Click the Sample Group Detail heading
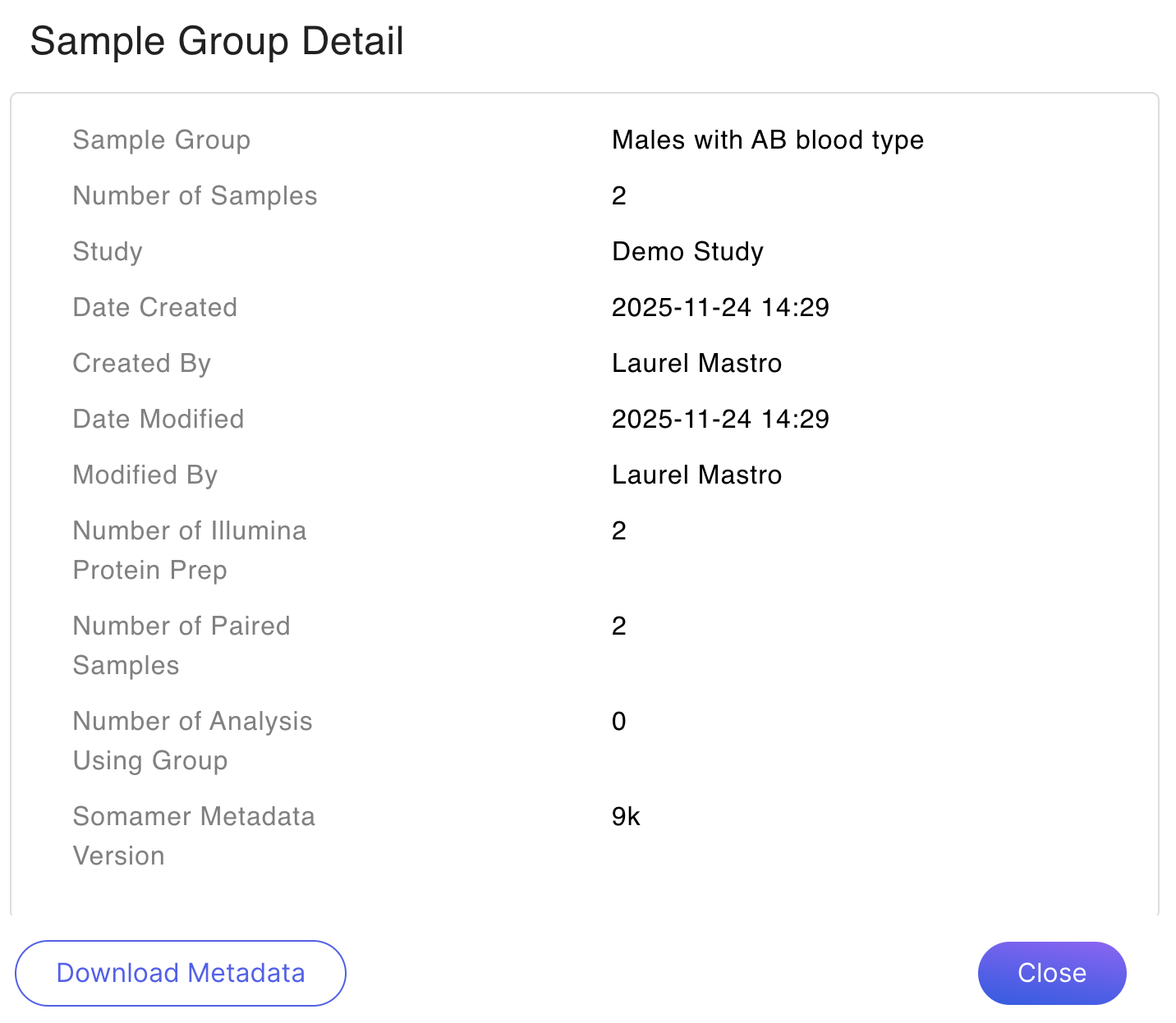 pos(217,41)
